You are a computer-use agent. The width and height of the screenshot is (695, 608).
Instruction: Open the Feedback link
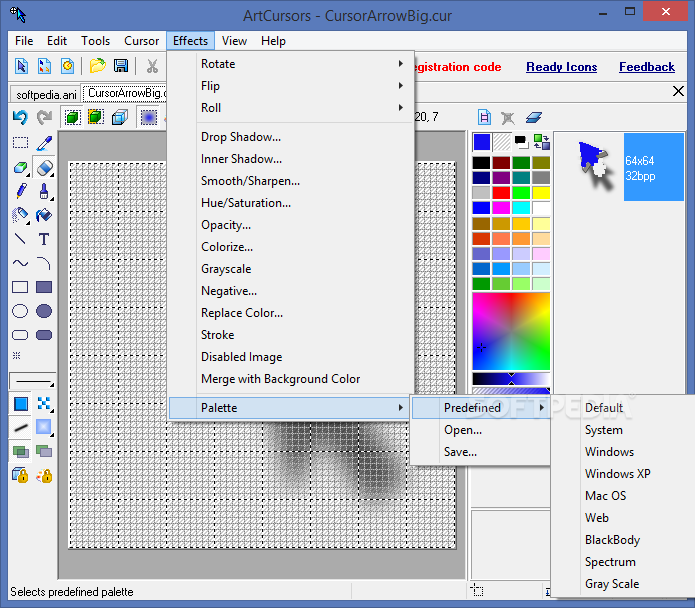tap(647, 67)
